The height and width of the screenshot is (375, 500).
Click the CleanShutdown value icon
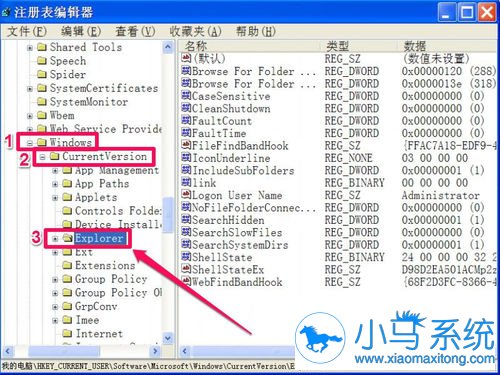(x=186, y=108)
